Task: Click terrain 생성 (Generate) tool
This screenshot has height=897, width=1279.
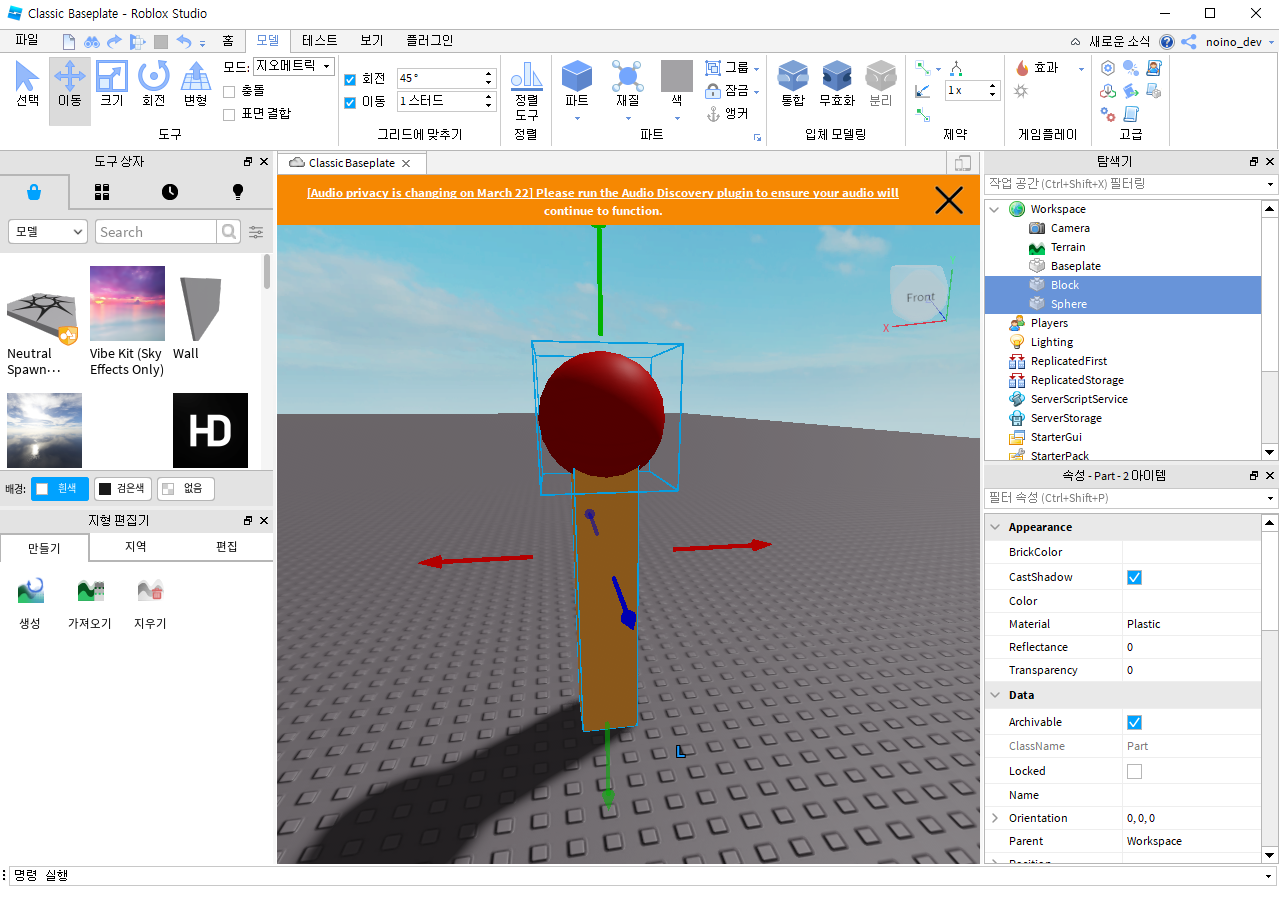Action: click(30, 603)
